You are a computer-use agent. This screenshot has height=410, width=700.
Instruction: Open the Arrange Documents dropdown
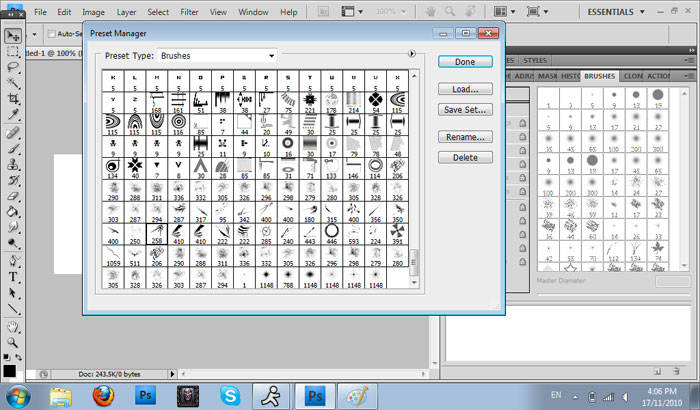click(505, 12)
